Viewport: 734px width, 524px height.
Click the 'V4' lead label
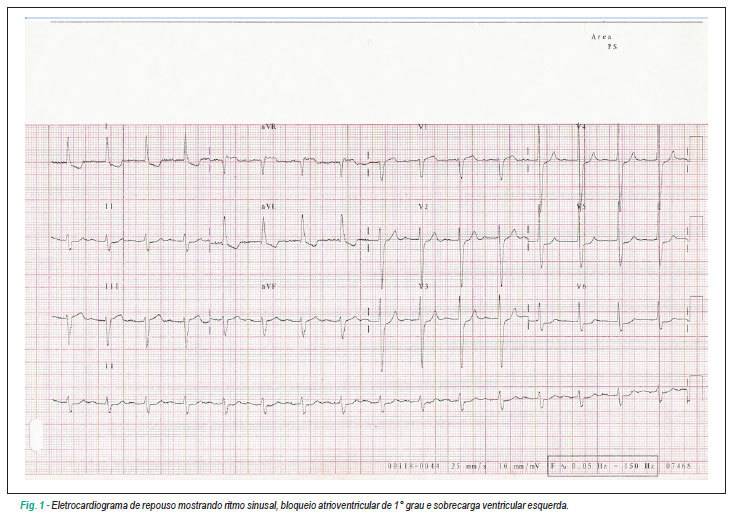(x=581, y=127)
